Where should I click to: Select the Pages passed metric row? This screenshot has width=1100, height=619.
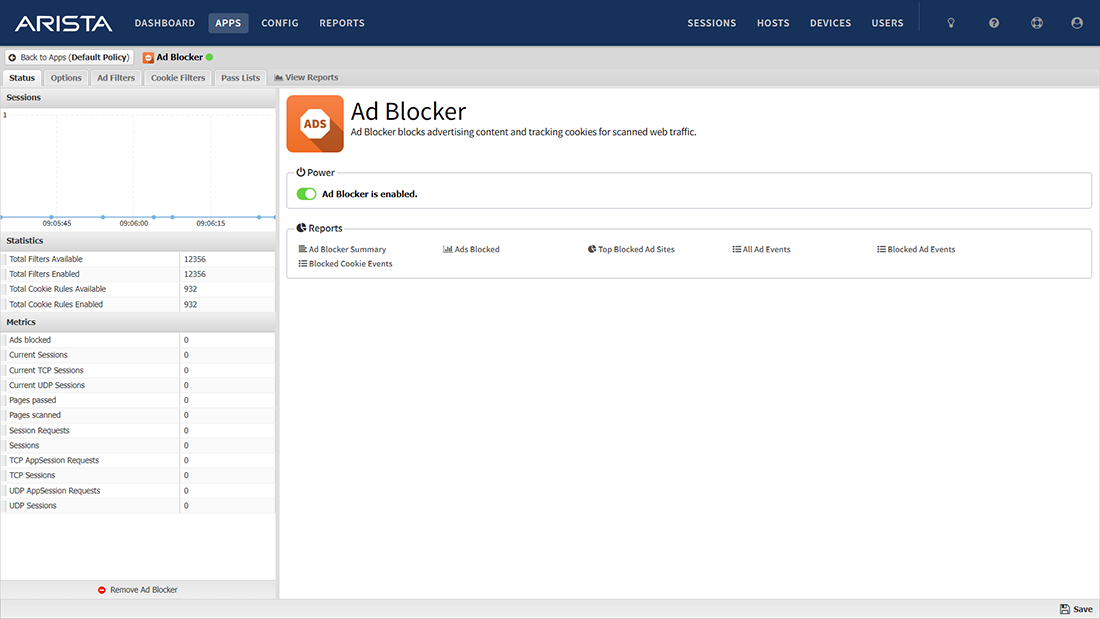[138, 400]
